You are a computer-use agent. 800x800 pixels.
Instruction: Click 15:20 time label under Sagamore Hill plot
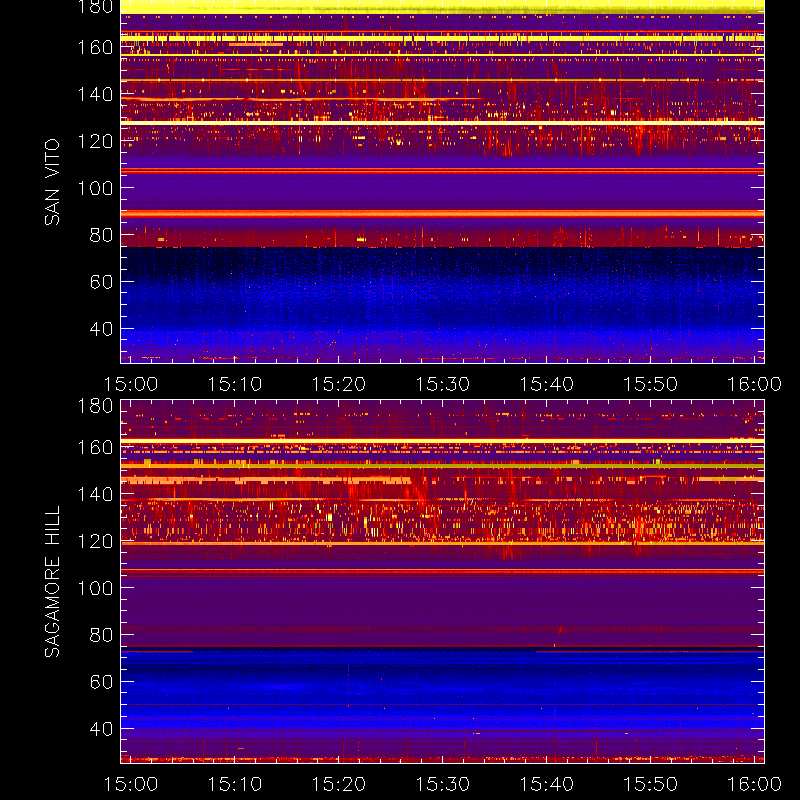339,784
